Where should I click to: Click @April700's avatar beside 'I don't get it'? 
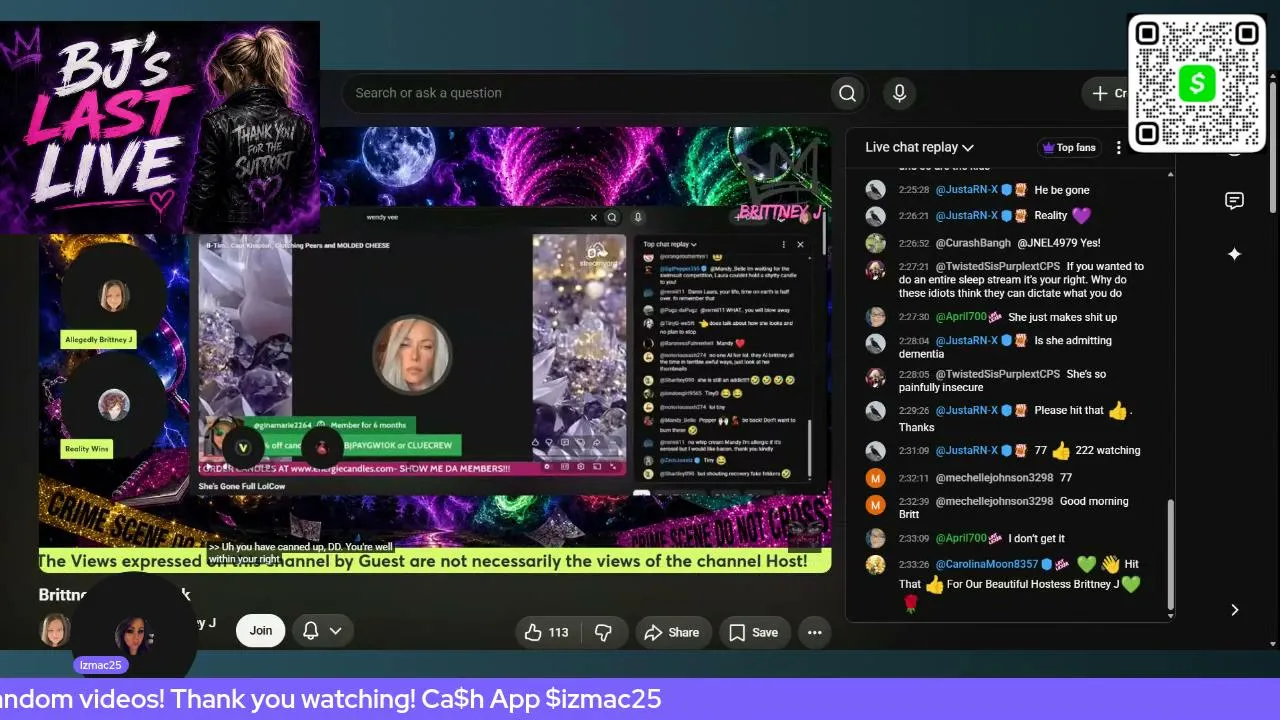point(875,538)
